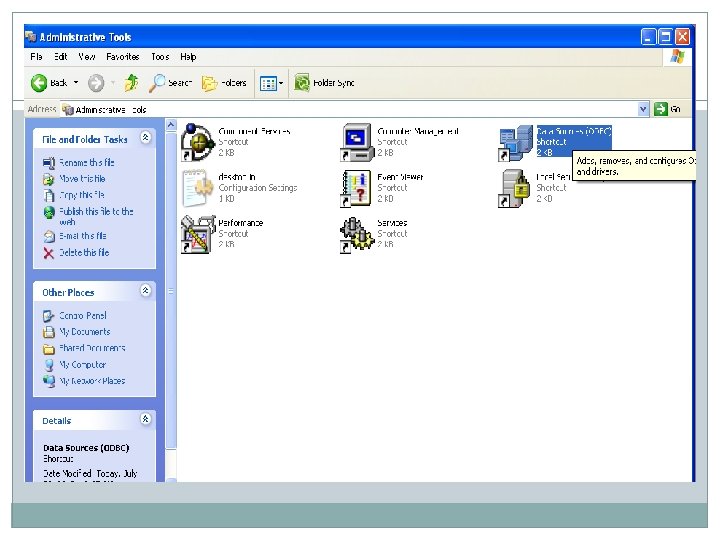Select the Data Sources (ODBC) icon
Viewport: 720px width, 540px height.
[x=516, y=143]
